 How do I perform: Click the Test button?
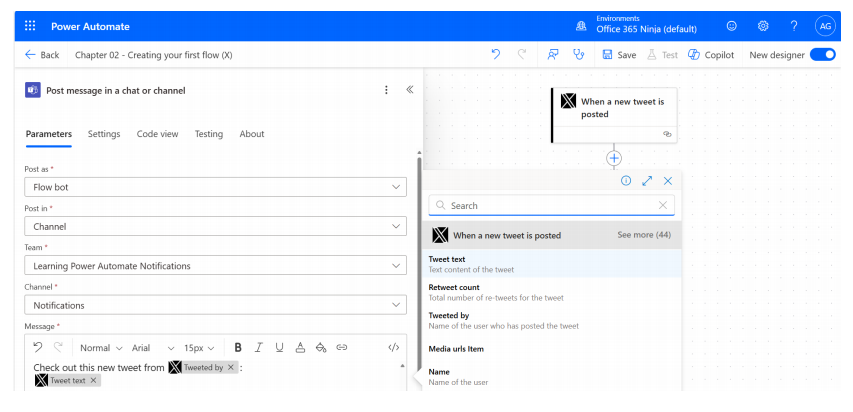pyautogui.click(x=662, y=54)
